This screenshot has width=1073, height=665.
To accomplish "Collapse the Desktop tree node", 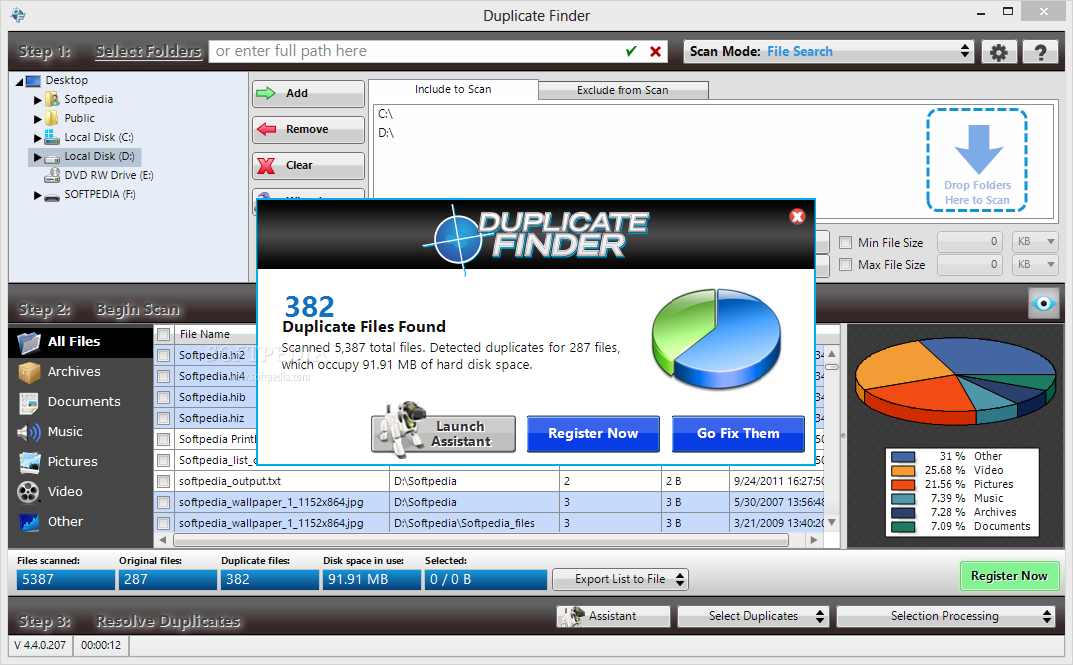I will pyautogui.click(x=19, y=81).
